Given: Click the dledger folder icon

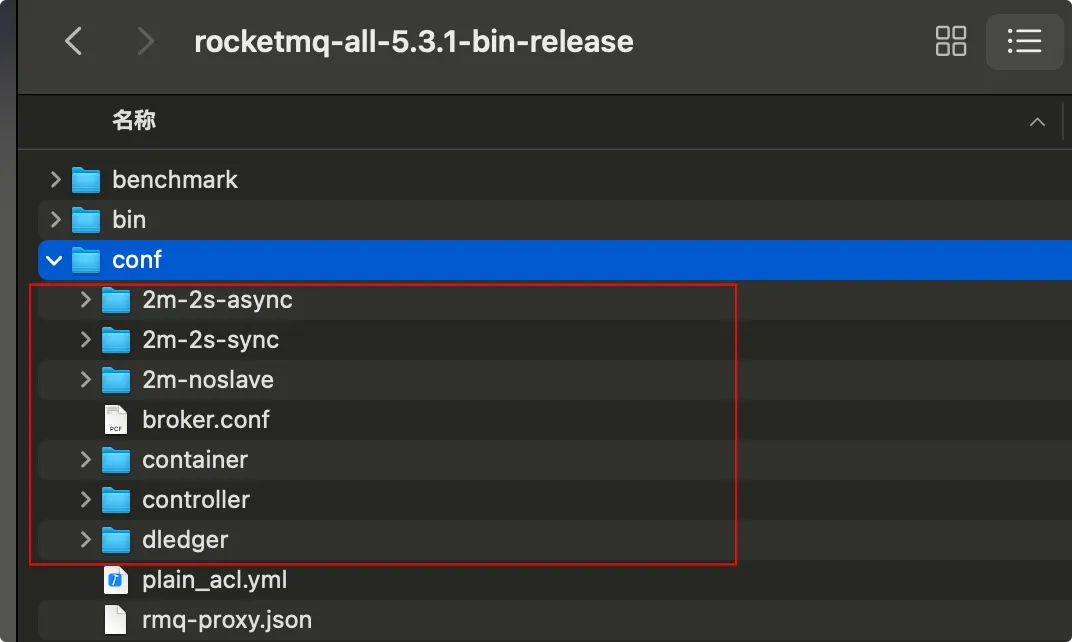Looking at the screenshot, I should point(117,540).
